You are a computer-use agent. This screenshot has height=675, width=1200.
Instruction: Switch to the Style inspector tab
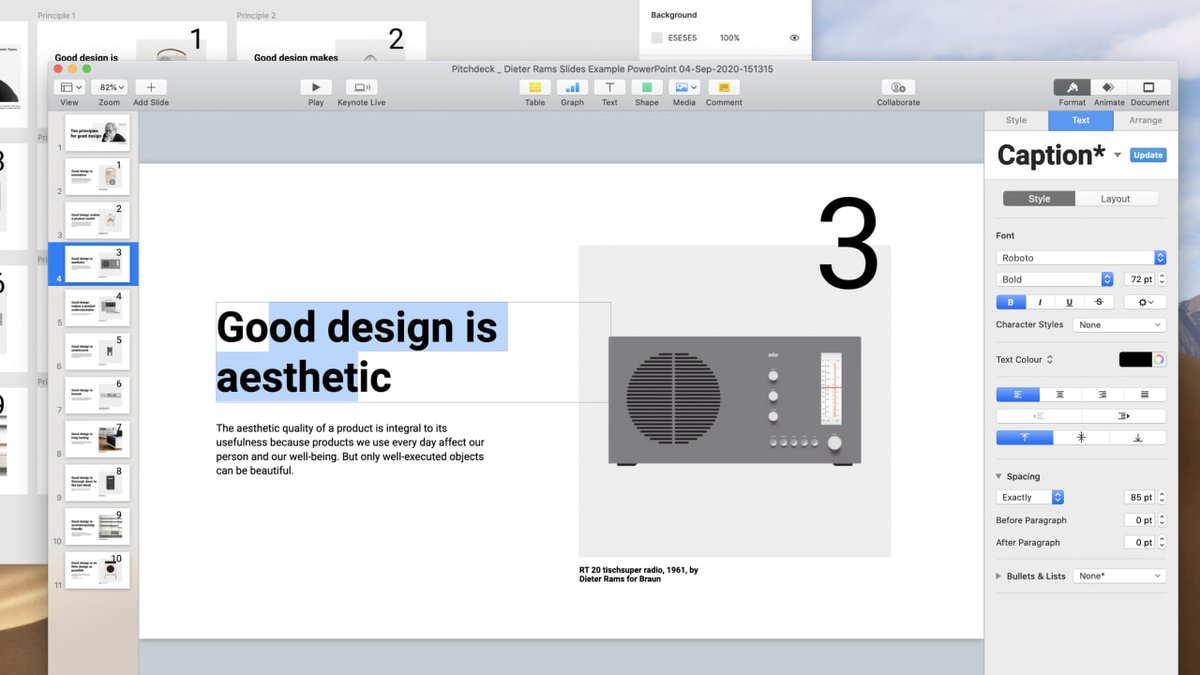coord(1016,120)
